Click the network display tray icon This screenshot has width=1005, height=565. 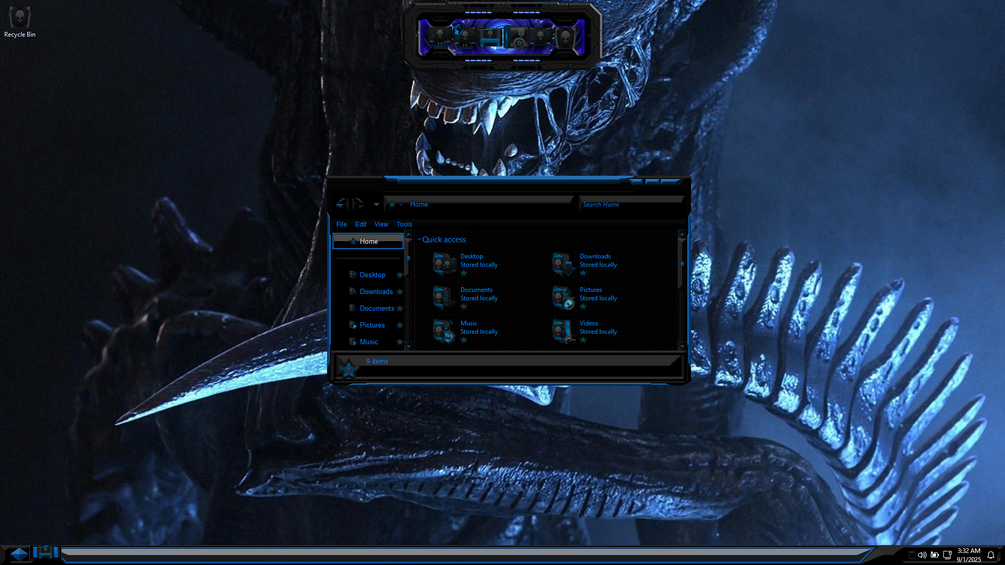[x=947, y=555]
